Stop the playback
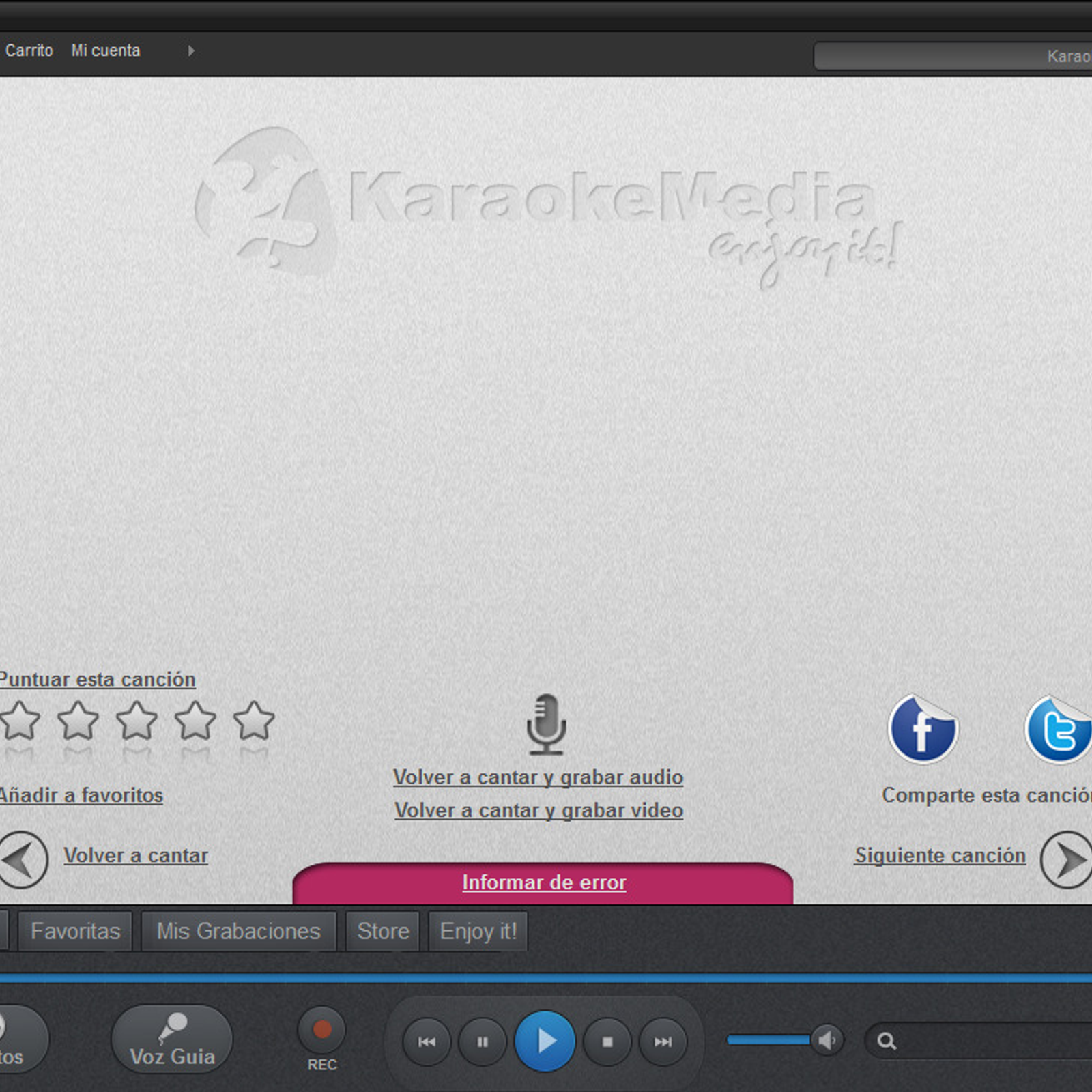Image resolution: width=1092 pixels, height=1092 pixels. (607, 1041)
